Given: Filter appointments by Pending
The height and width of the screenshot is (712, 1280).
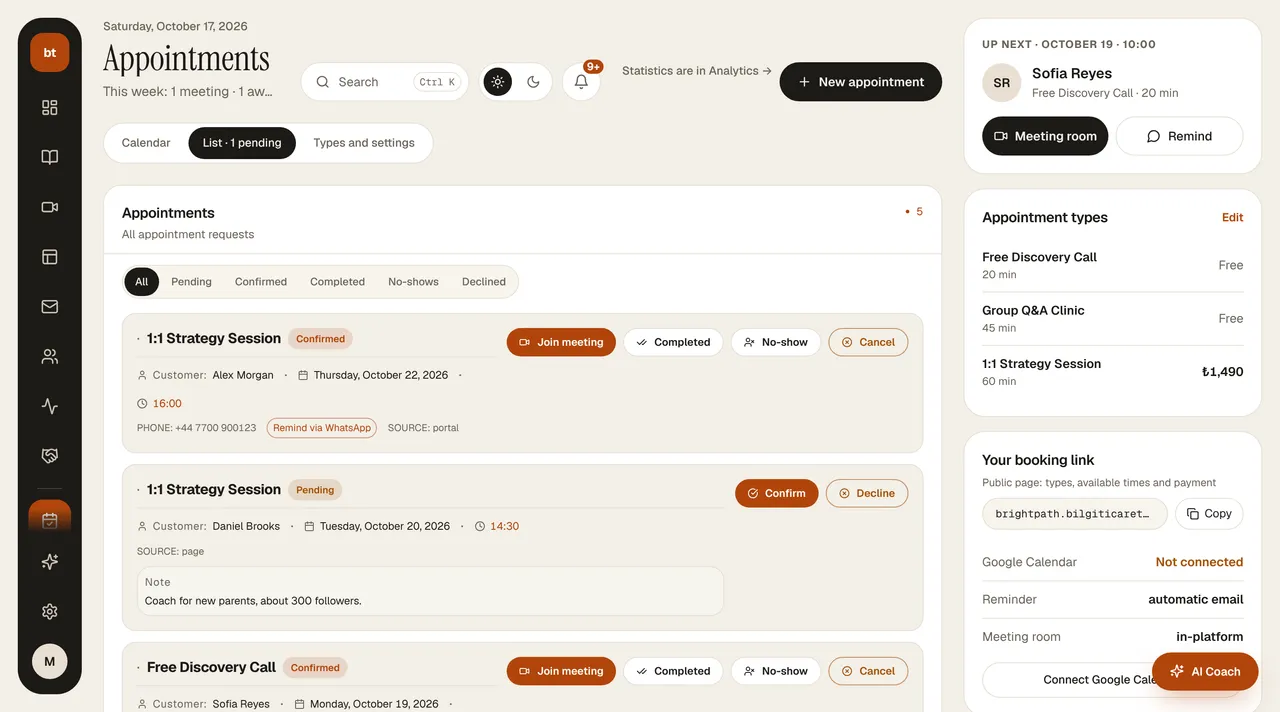Looking at the screenshot, I should click(191, 282).
